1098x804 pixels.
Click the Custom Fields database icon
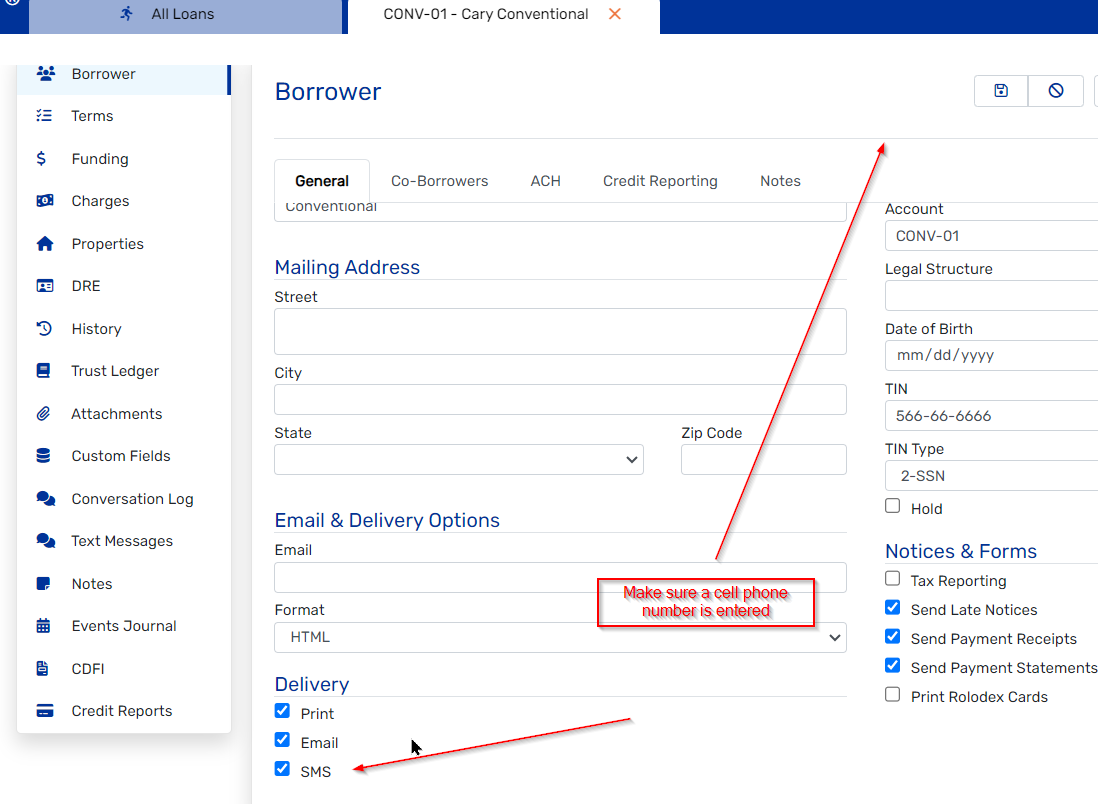[43, 456]
